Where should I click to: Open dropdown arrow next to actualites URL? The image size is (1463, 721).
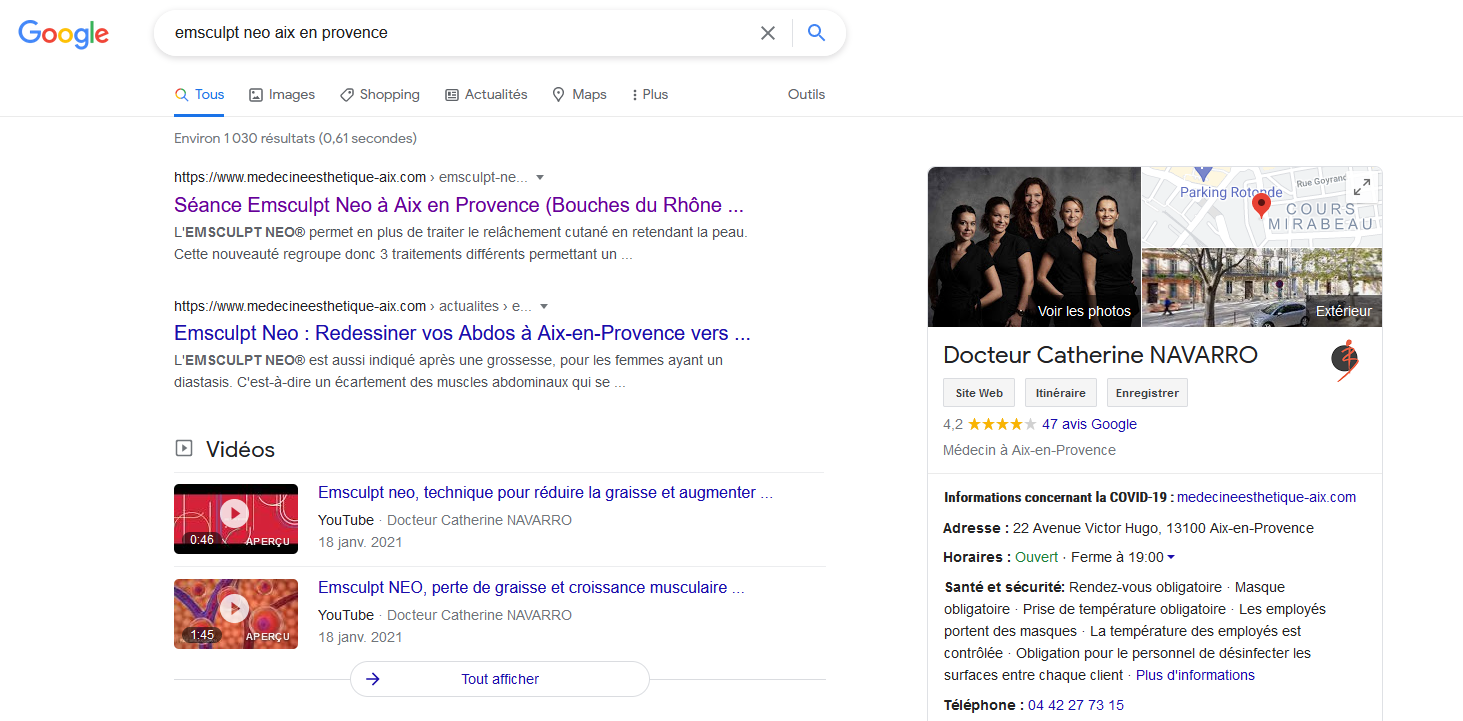[x=544, y=306]
